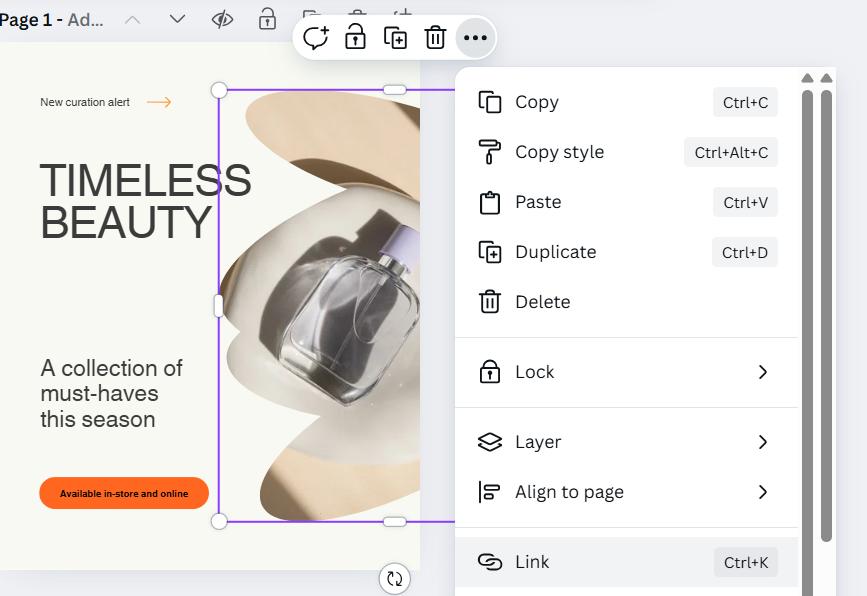Screen dimensions: 867x596
Task: Toggle the page lock in the page header
Action: (x=267, y=19)
